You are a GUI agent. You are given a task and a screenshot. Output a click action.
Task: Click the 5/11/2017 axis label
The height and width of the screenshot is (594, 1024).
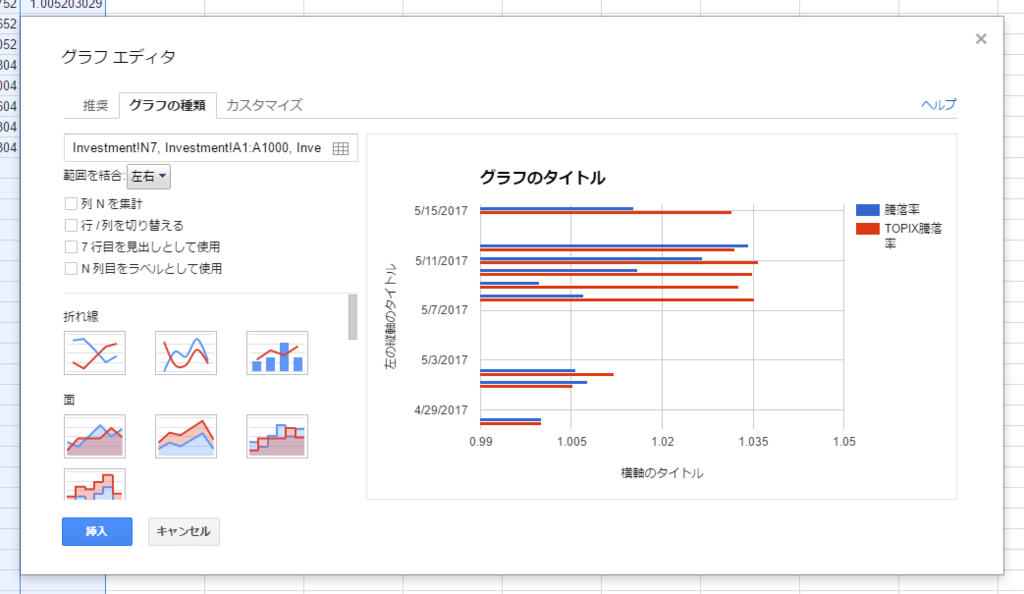pos(441,261)
